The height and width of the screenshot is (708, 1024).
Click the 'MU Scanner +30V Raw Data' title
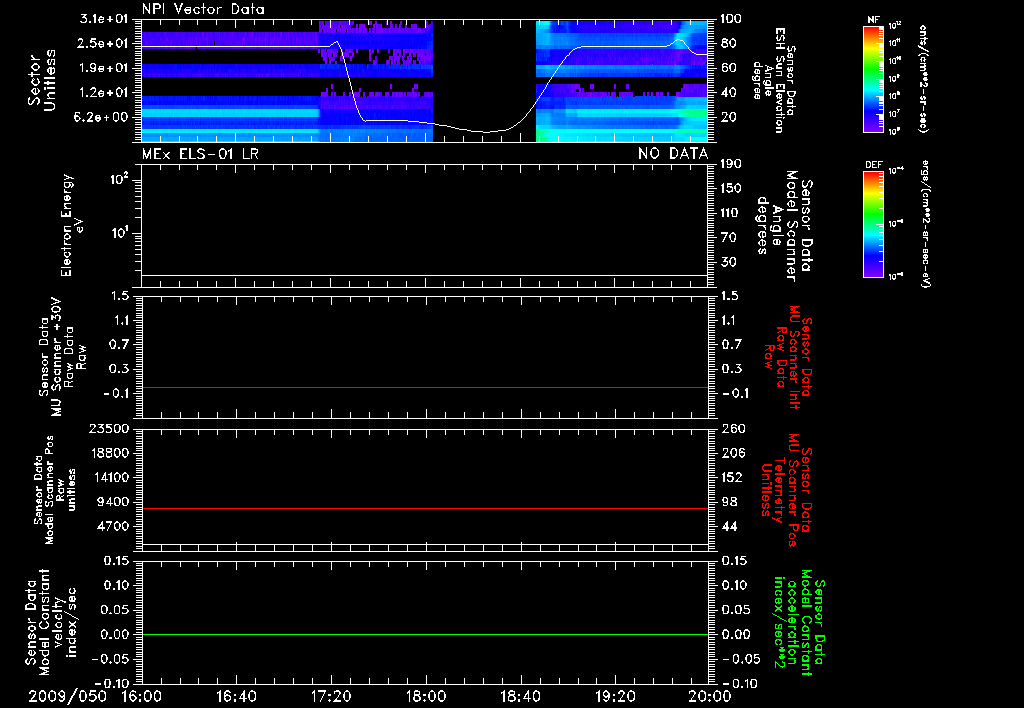(x=63, y=357)
